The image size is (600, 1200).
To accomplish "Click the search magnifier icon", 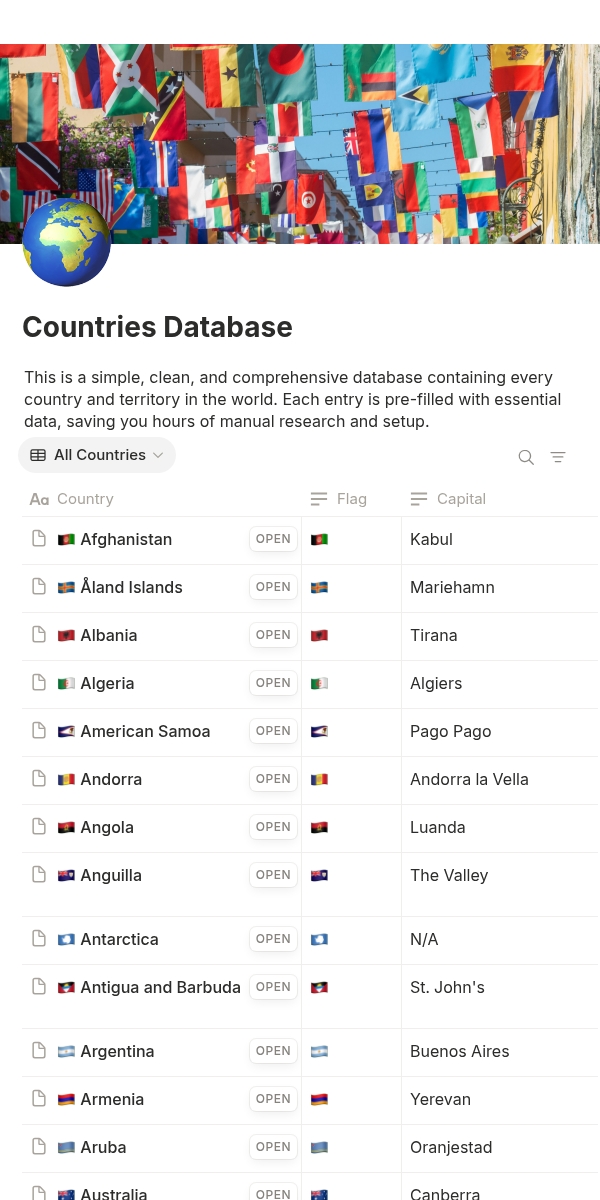I will coord(526,457).
